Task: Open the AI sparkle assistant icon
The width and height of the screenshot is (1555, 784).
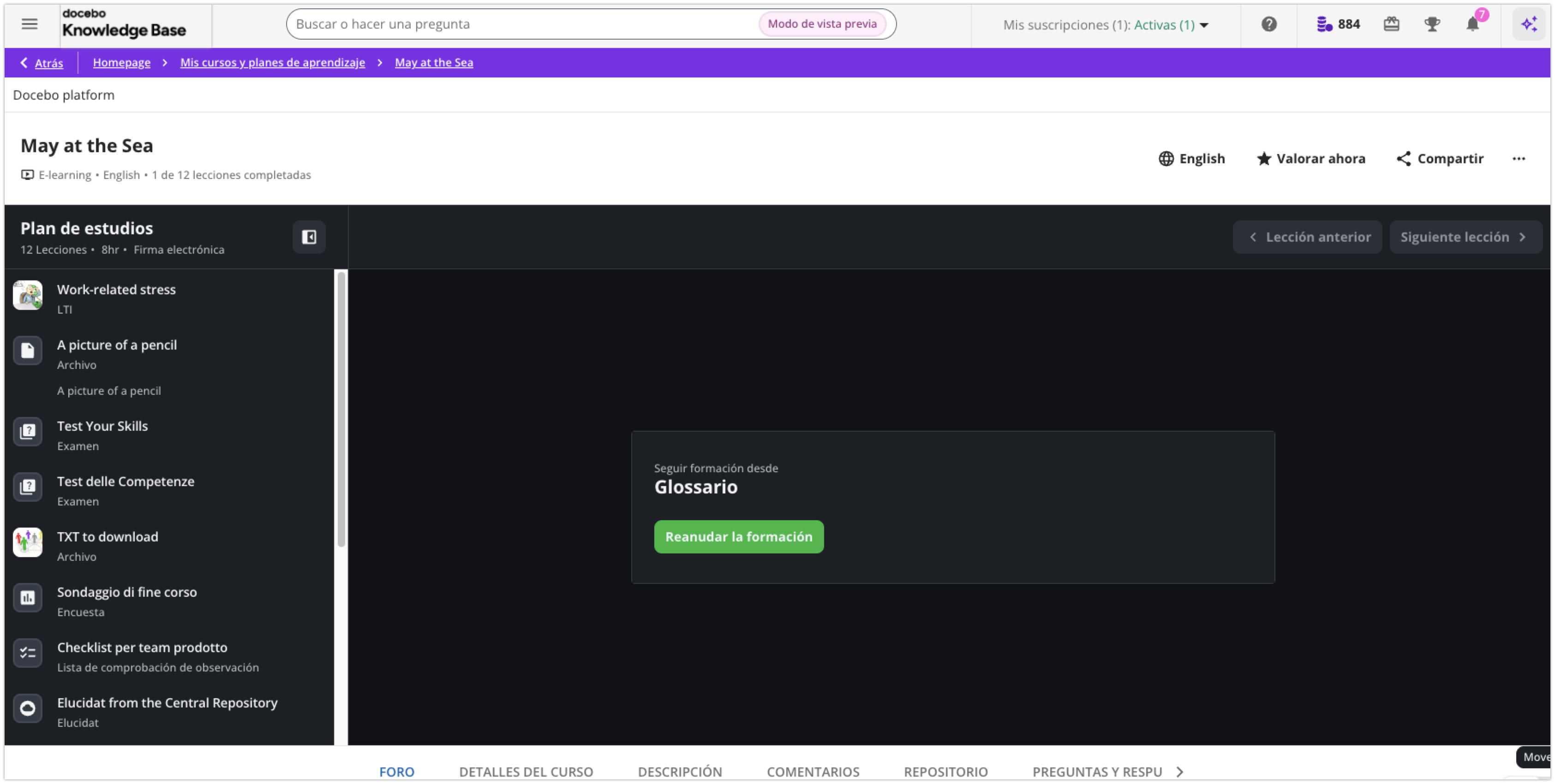Action: pos(1528,24)
